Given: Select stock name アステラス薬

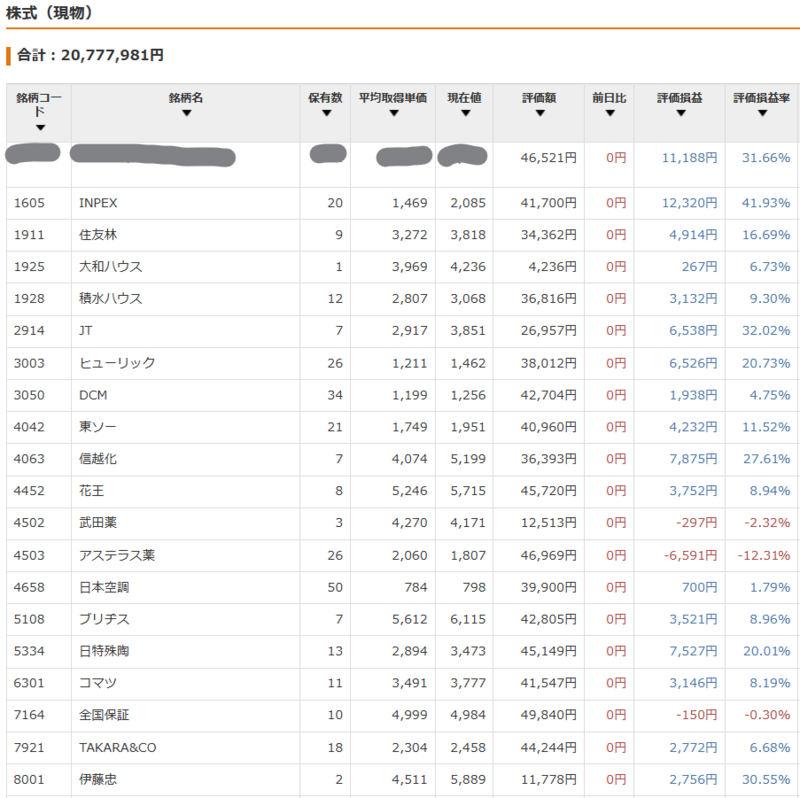Looking at the screenshot, I should coord(117,555).
